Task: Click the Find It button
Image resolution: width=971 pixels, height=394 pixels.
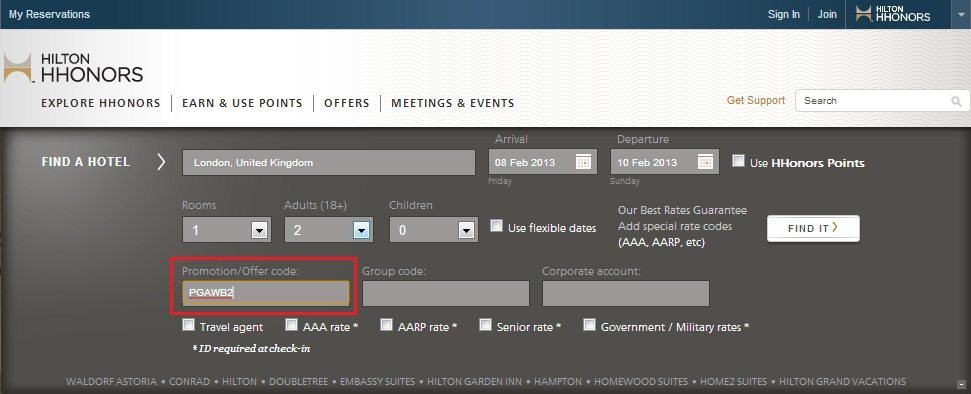Action: (x=813, y=229)
